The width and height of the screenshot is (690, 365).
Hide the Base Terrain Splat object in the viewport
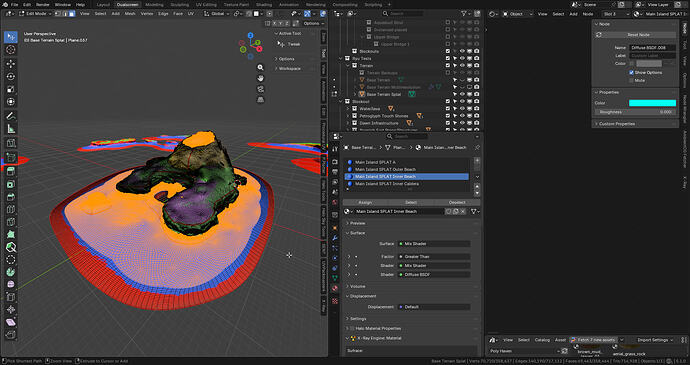click(462, 94)
